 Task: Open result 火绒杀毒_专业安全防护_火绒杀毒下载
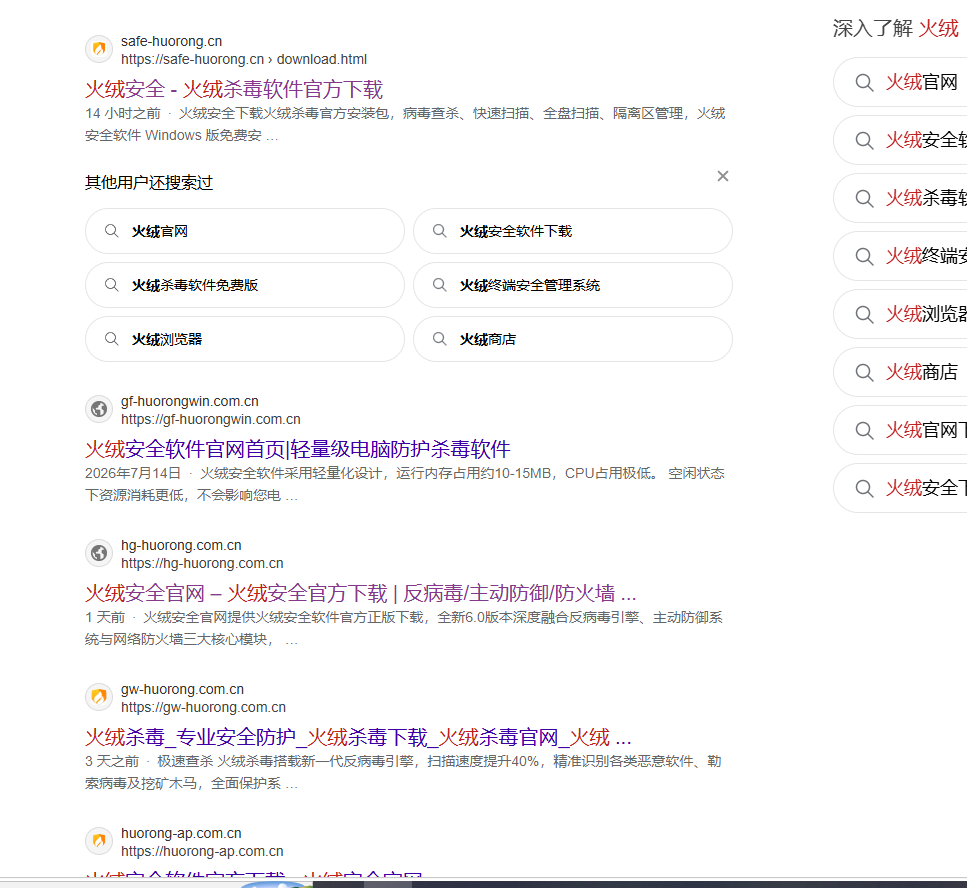coord(358,737)
